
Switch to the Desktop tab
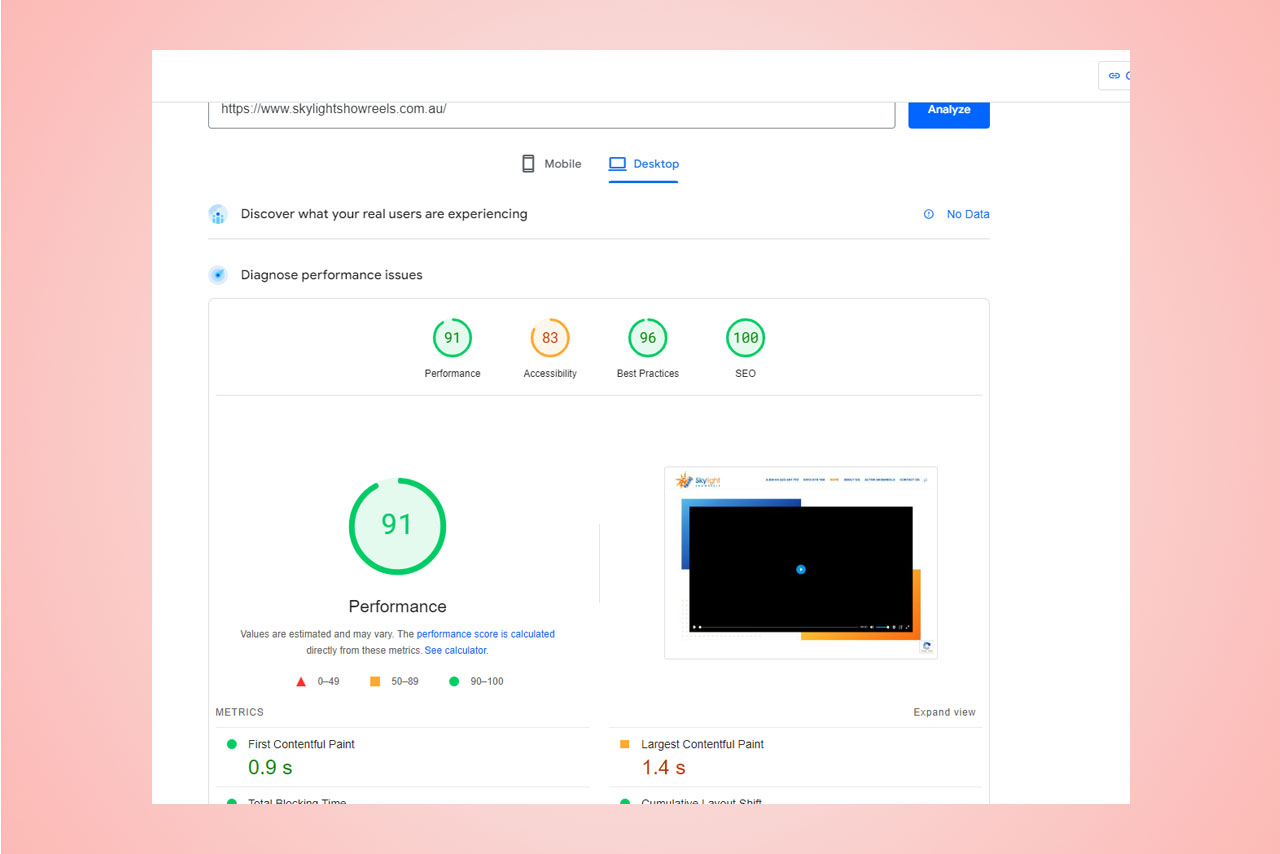click(x=643, y=164)
